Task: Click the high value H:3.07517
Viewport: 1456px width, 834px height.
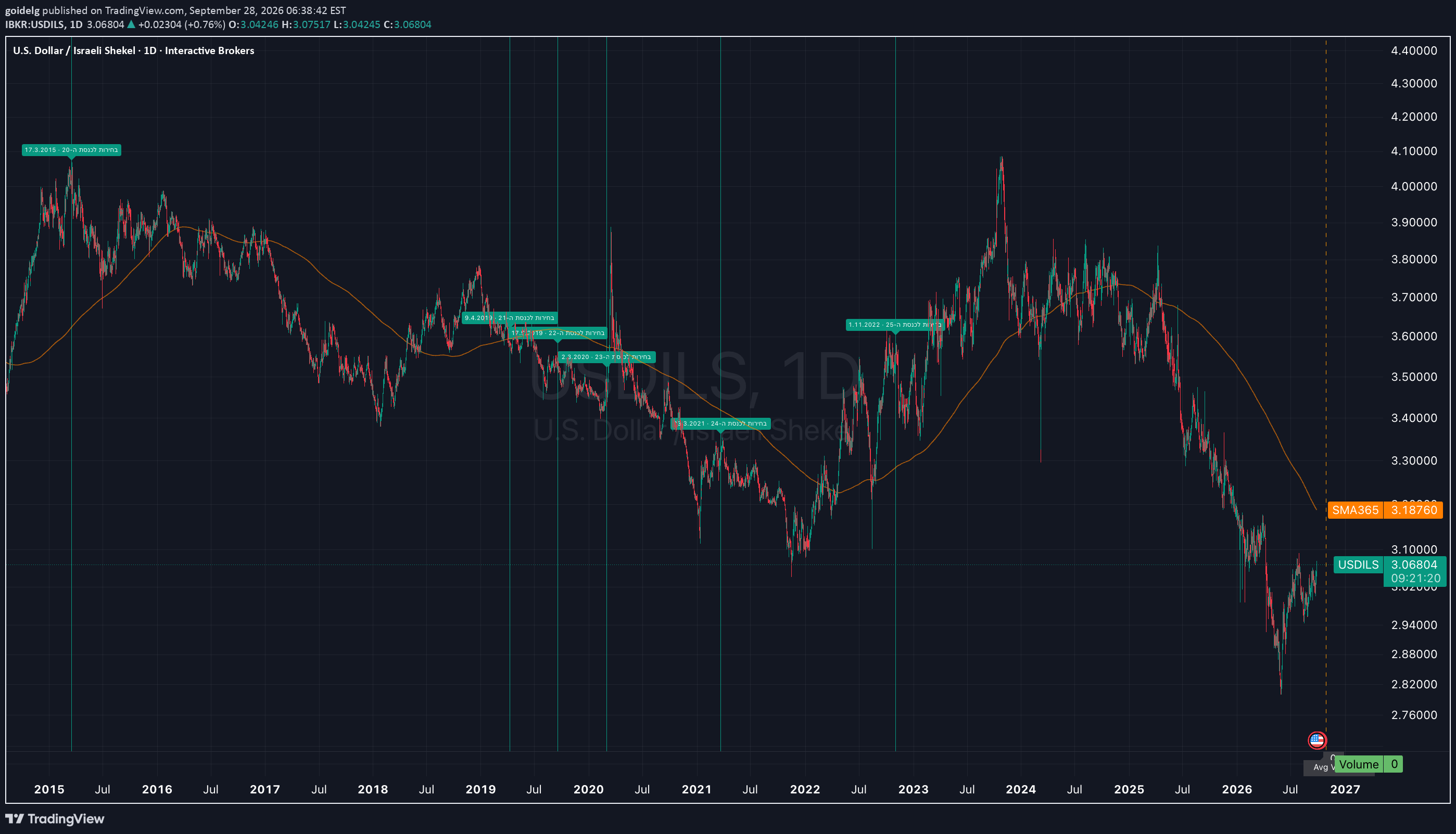Action: 306,24
